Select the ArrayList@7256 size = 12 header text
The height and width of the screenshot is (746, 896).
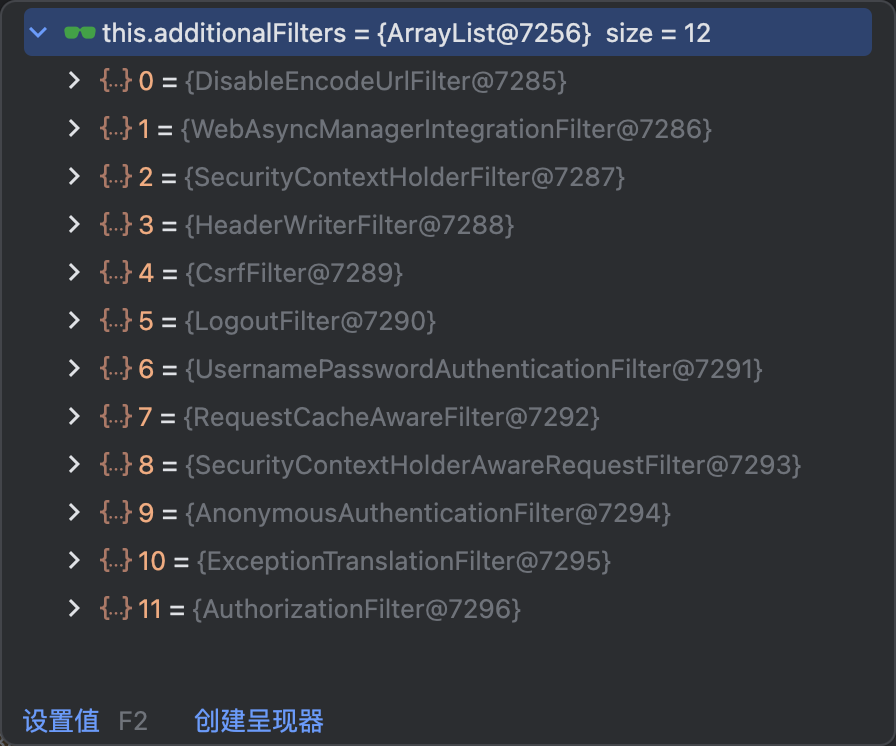[x=543, y=33]
